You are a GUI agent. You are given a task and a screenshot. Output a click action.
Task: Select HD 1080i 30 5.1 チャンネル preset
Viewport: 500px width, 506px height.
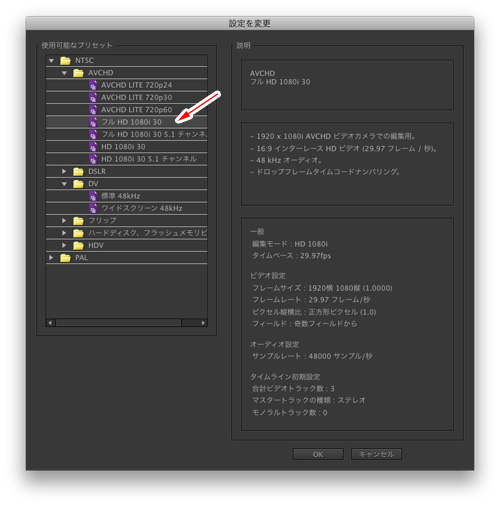pos(149,159)
